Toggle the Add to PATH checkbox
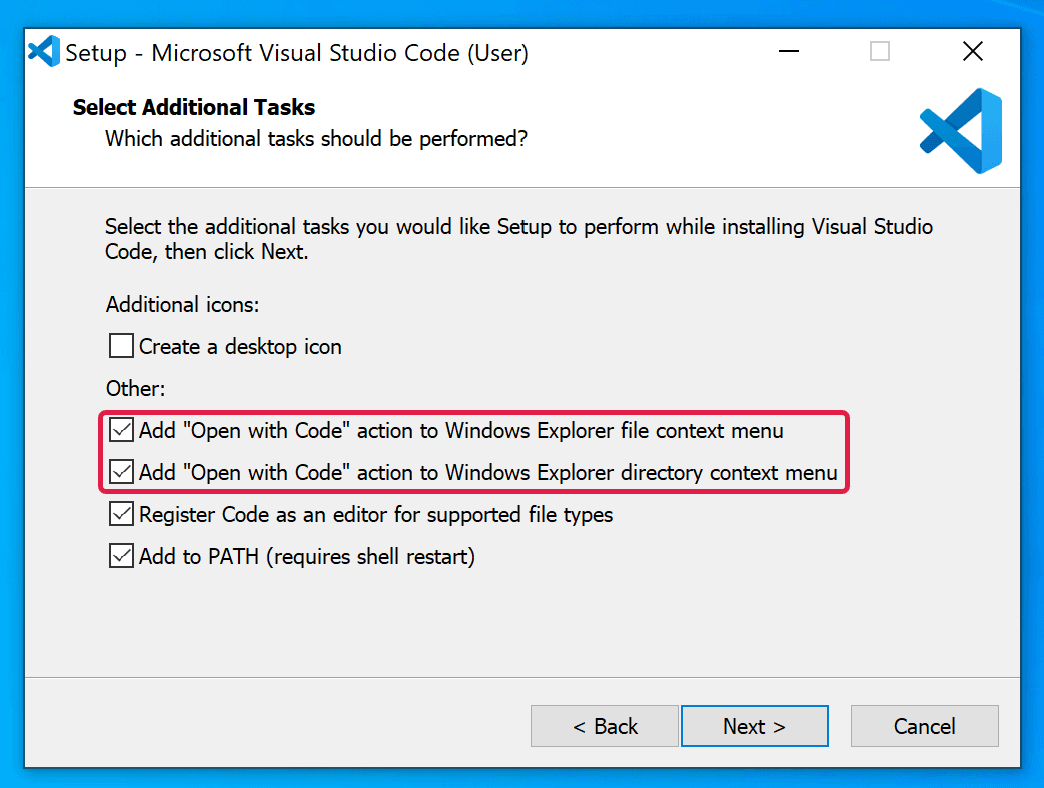Viewport: 1044px width, 788px height. 121,556
